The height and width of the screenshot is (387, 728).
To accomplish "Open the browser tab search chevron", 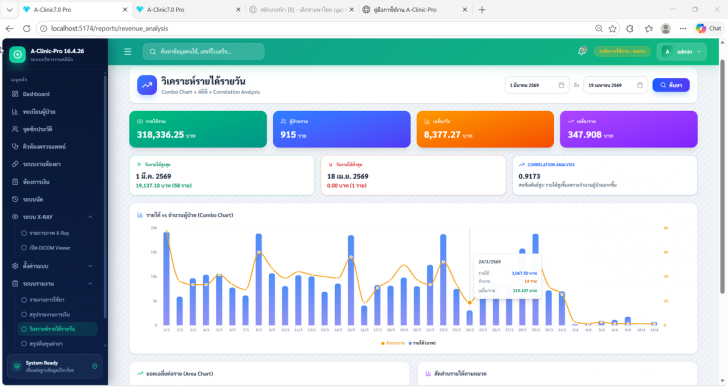I will (9, 9).
